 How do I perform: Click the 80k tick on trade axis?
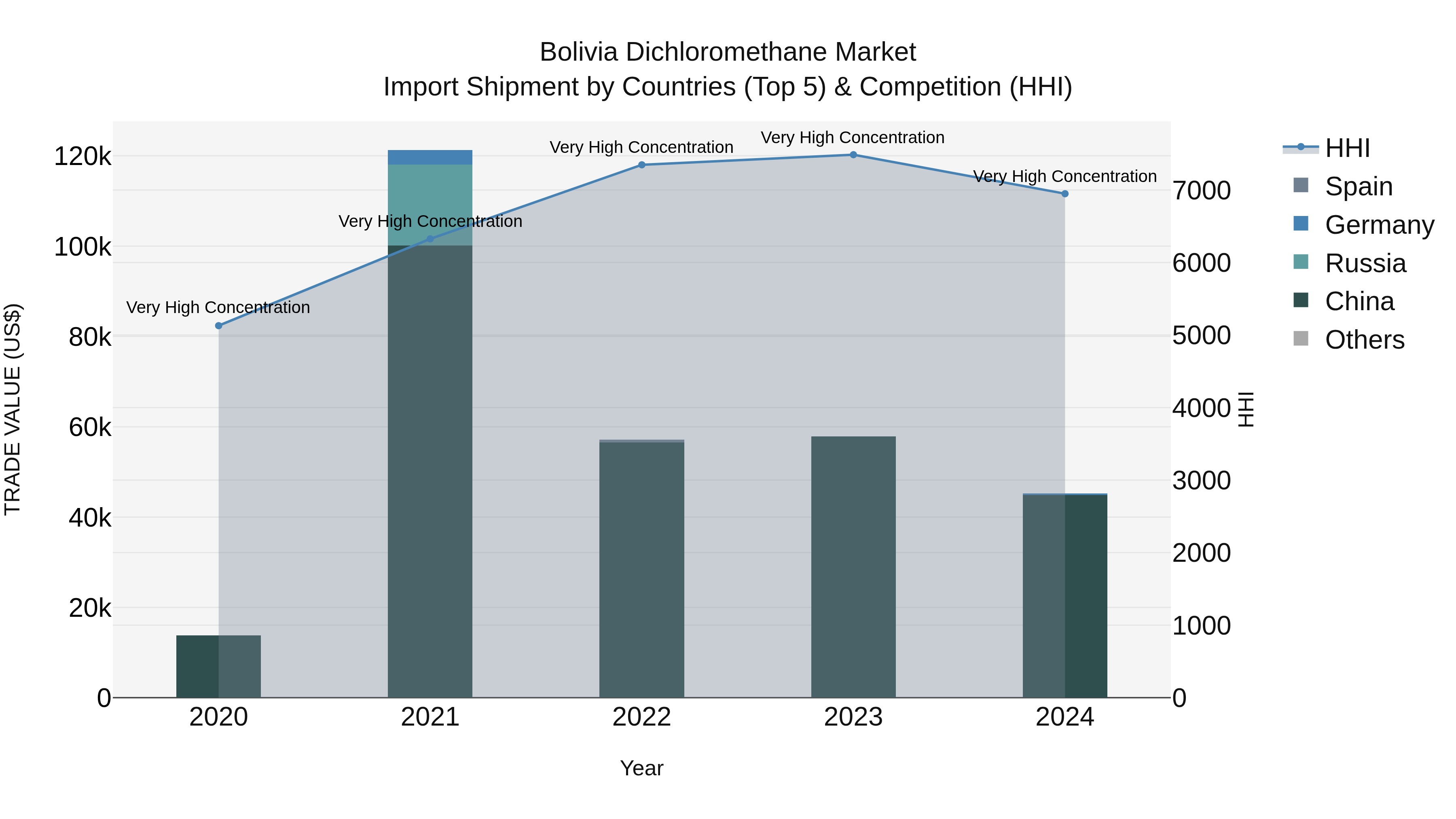tap(90, 337)
